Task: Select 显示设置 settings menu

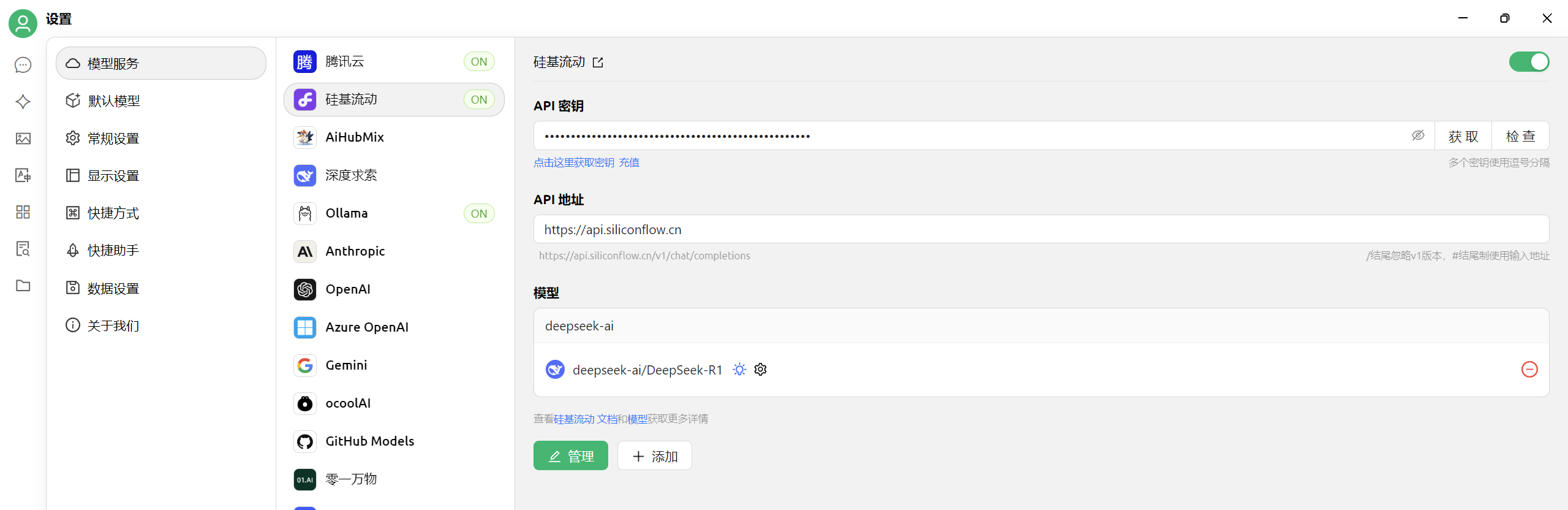Action: tap(161, 176)
